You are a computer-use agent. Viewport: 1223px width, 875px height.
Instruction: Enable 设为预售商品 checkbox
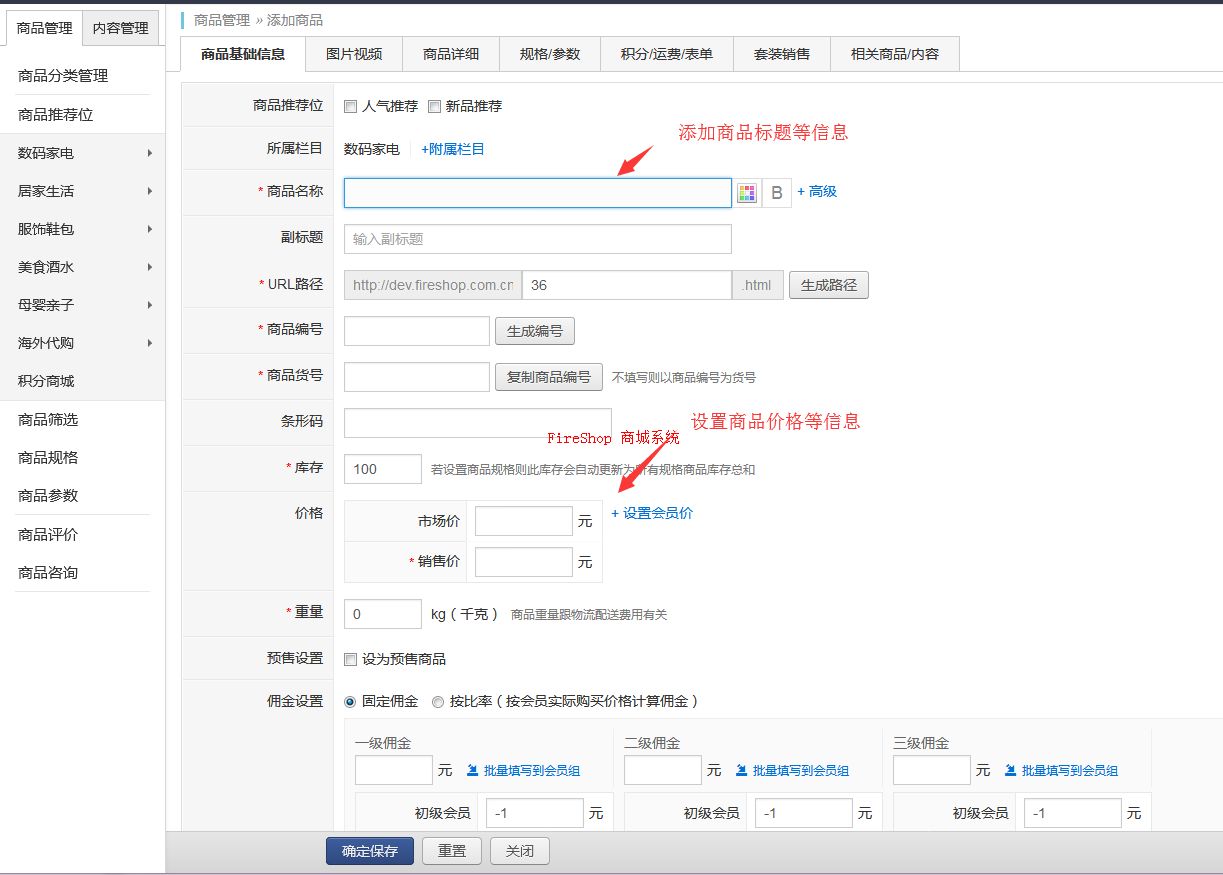pyautogui.click(x=351, y=659)
